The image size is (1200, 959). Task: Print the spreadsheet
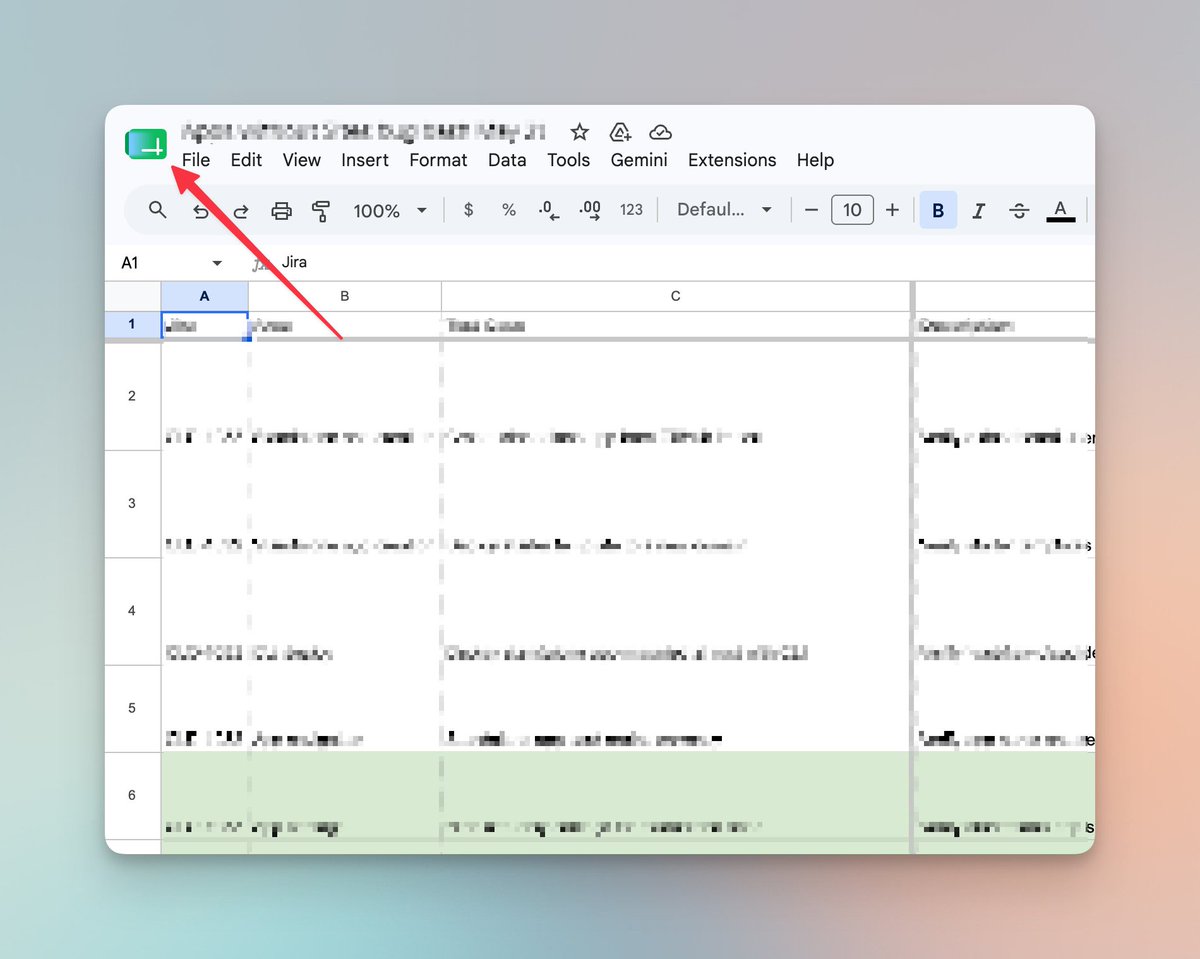click(x=281, y=211)
